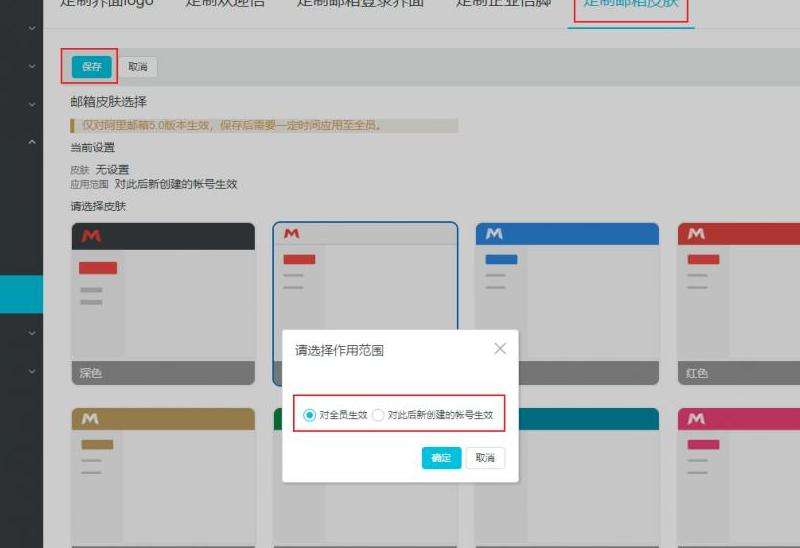Image resolution: width=800 pixels, height=548 pixels.
Task: Confirm the scope dialog with 确定
Action: pyautogui.click(x=441, y=458)
